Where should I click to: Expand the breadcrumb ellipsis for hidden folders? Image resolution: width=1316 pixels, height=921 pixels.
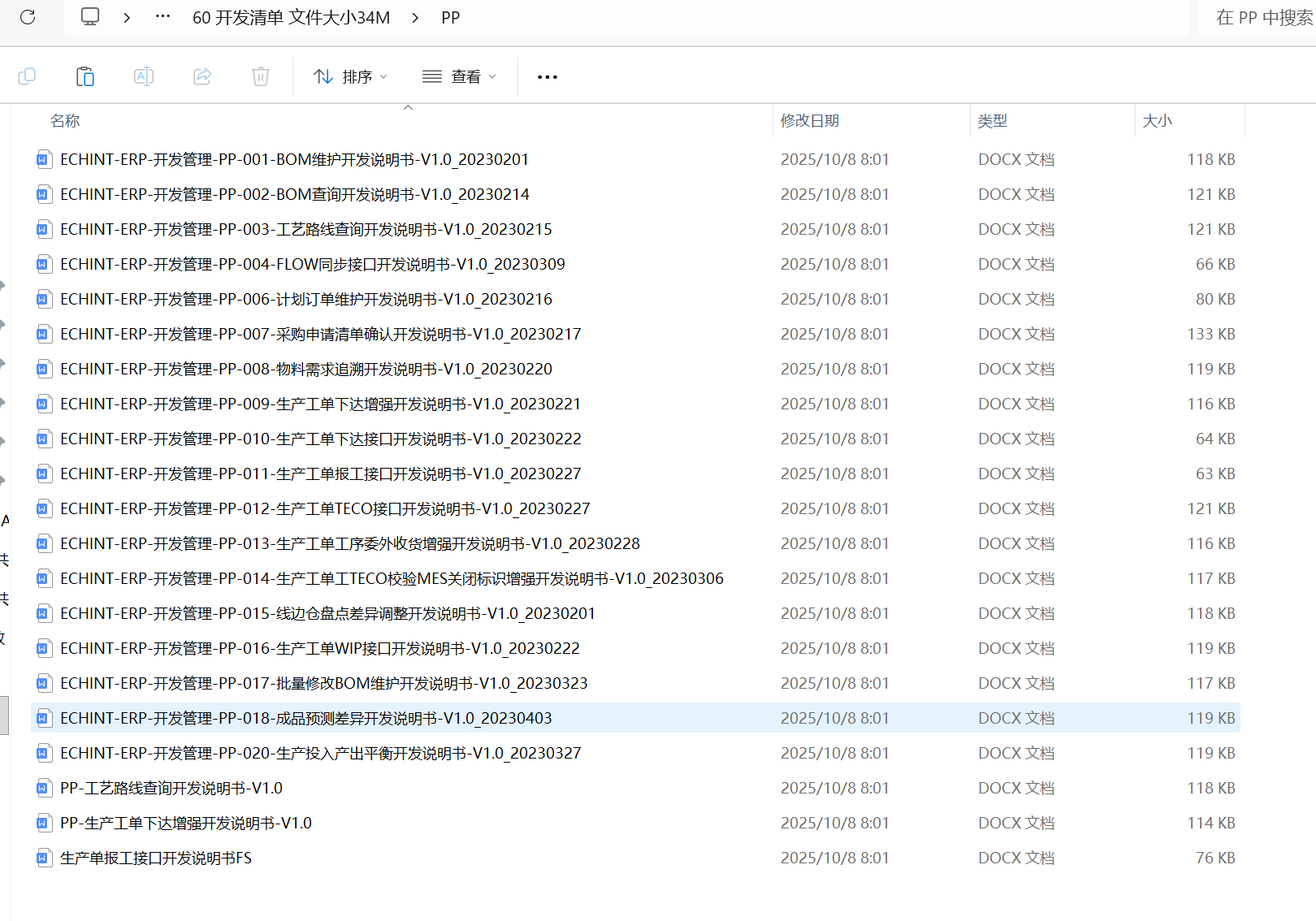tap(162, 17)
